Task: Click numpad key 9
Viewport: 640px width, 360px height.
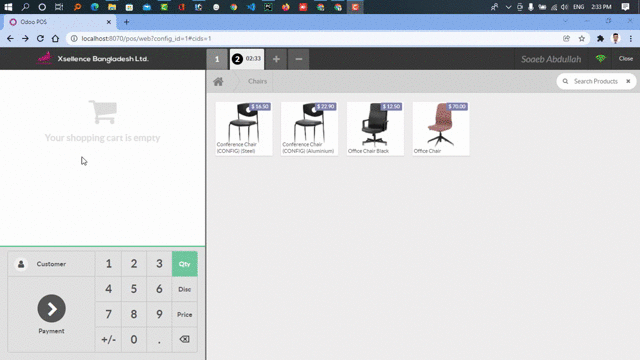Action: [159, 314]
